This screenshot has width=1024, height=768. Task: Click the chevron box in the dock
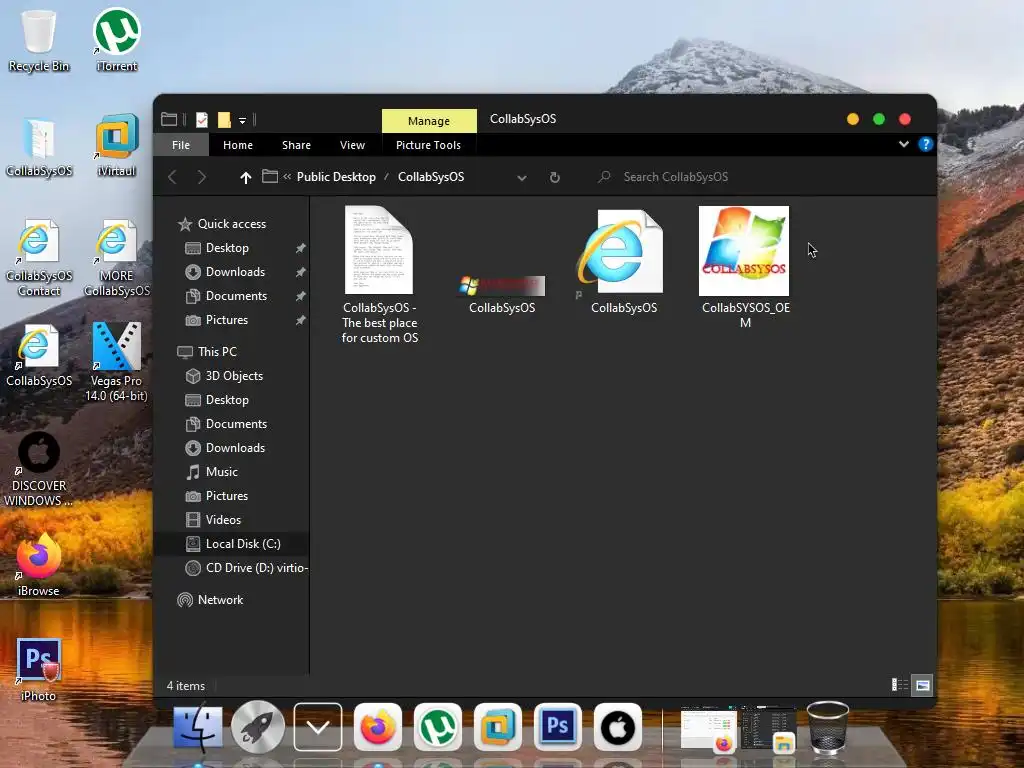[x=318, y=728]
